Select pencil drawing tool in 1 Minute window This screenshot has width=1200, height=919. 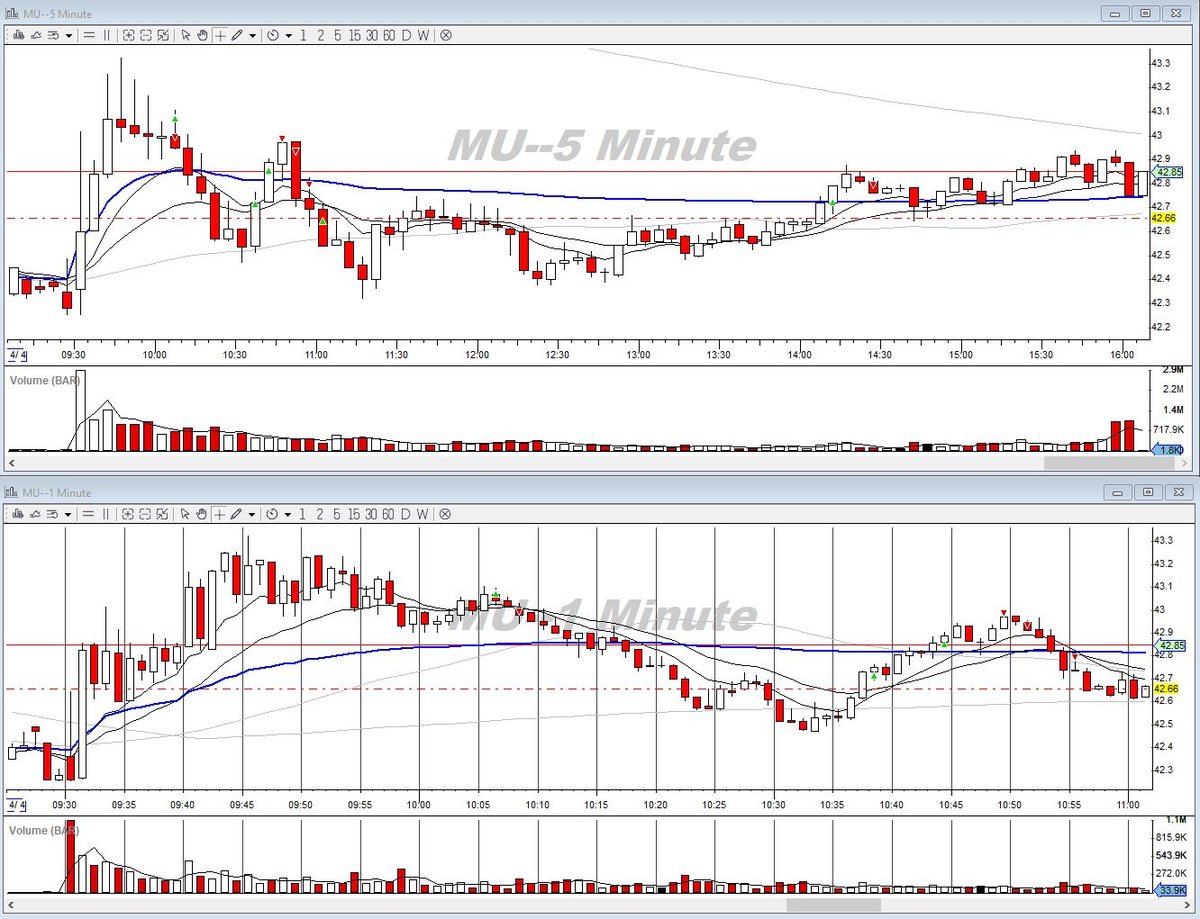[237, 513]
